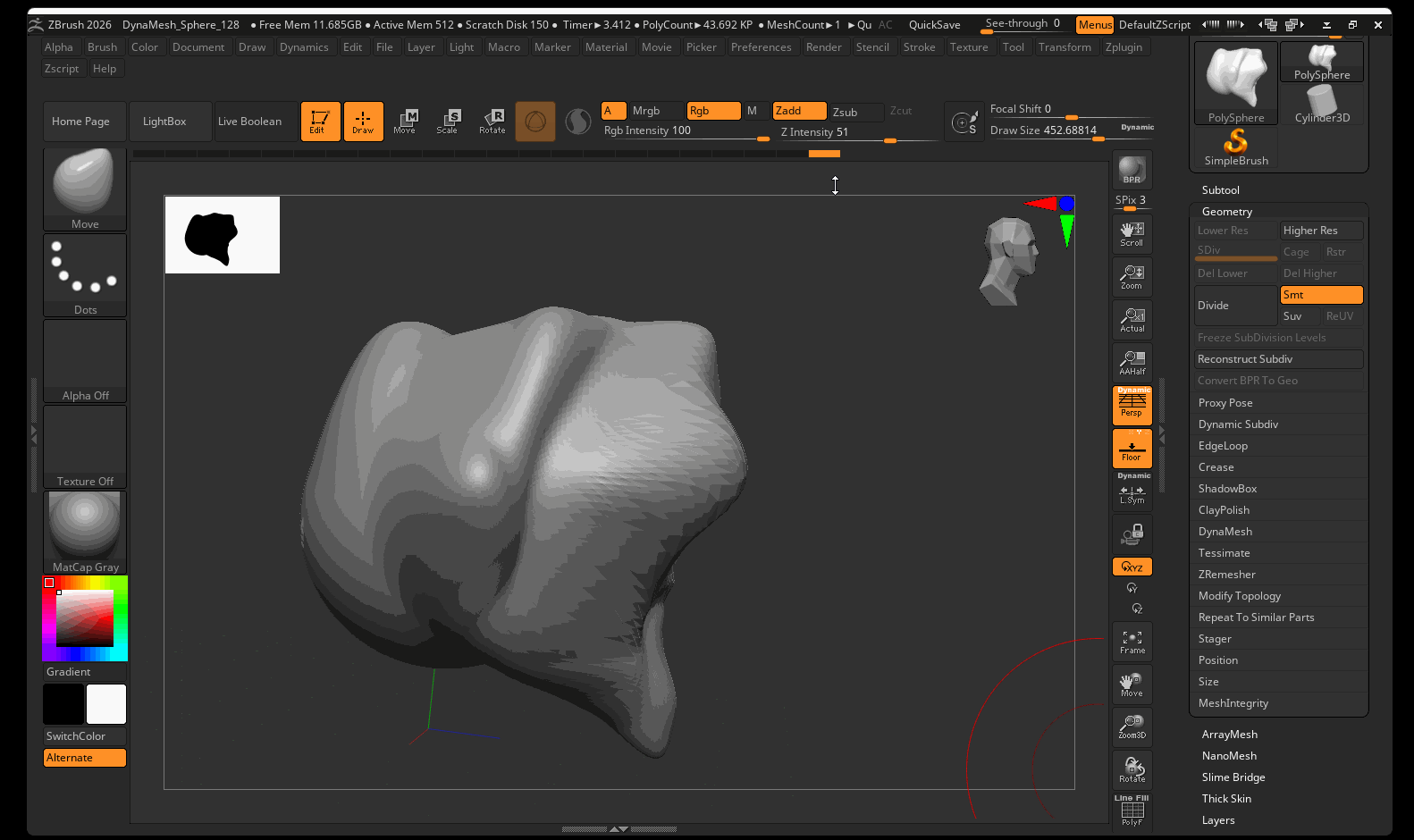Click the AAHalf view icon
The image size is (1414, 840).
1132,362
